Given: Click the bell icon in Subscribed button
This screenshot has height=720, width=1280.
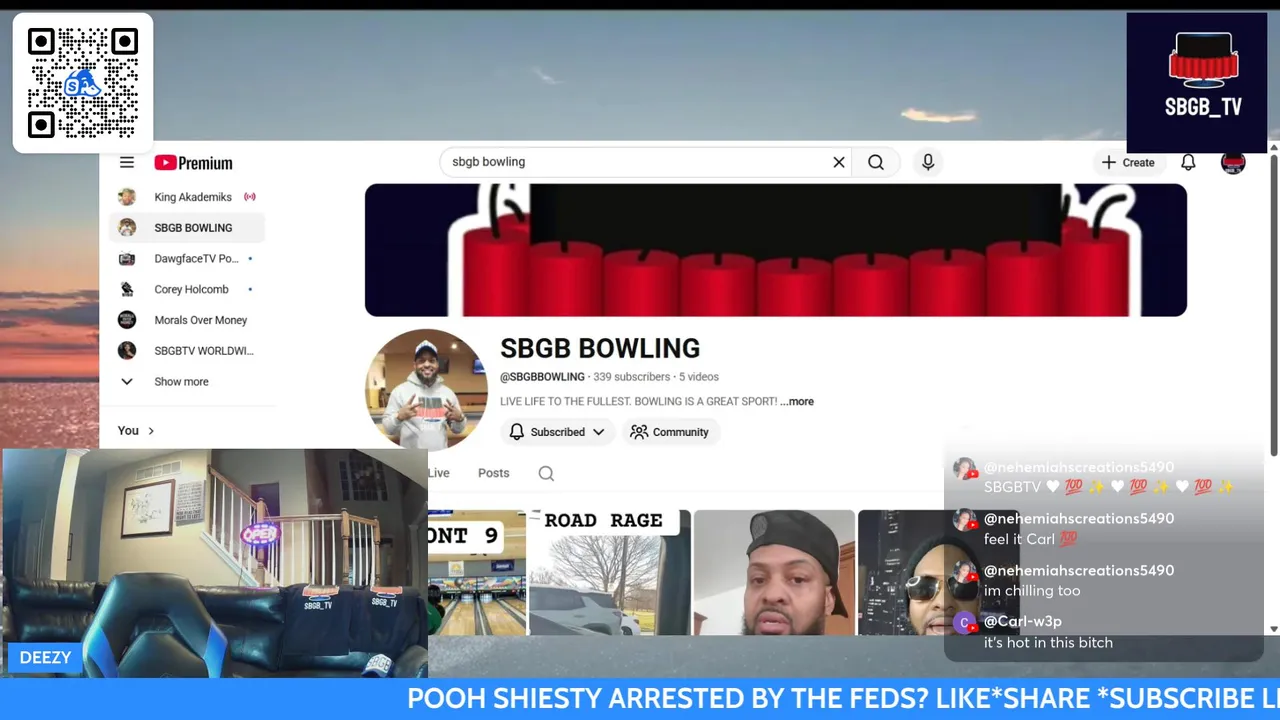Looking at the screenshot, I should tap(517, 432).
